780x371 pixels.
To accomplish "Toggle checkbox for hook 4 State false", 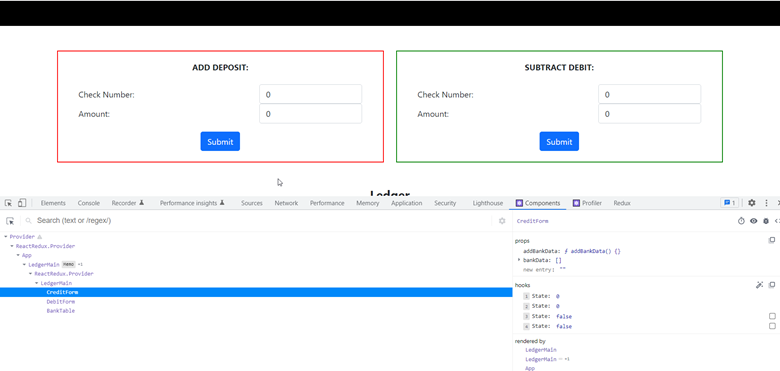I will (772, 326).
